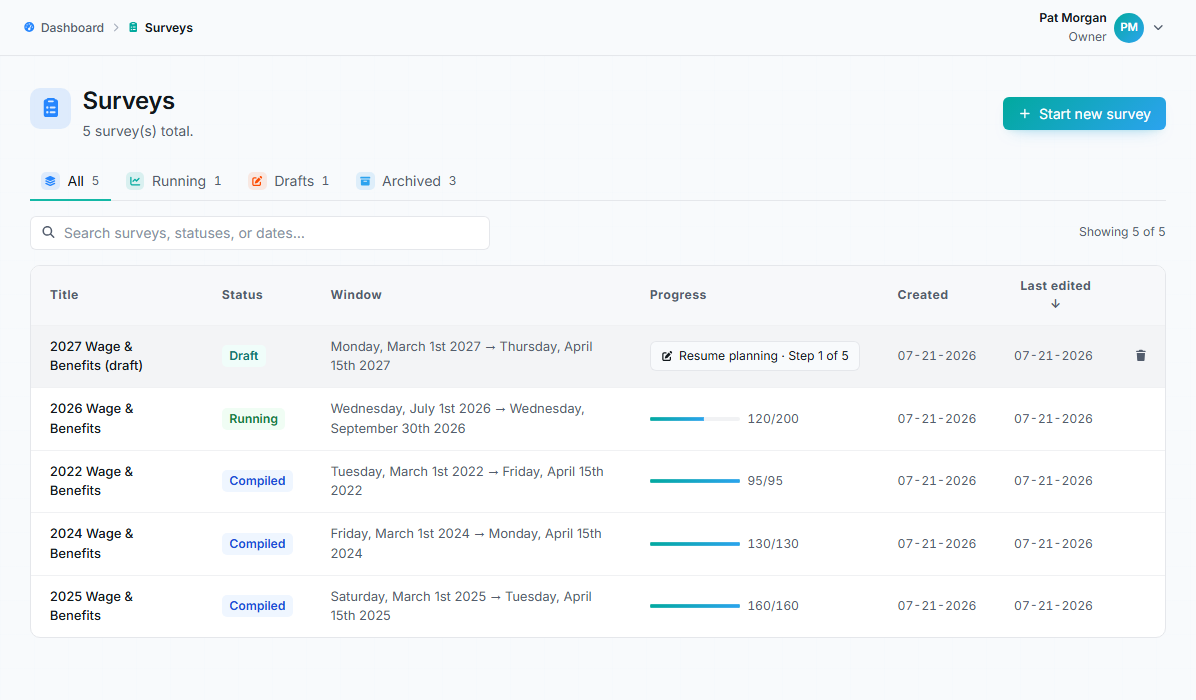Sort by the Status column header
Screen dimensions: 1196x700
click(x=242, y=294)
